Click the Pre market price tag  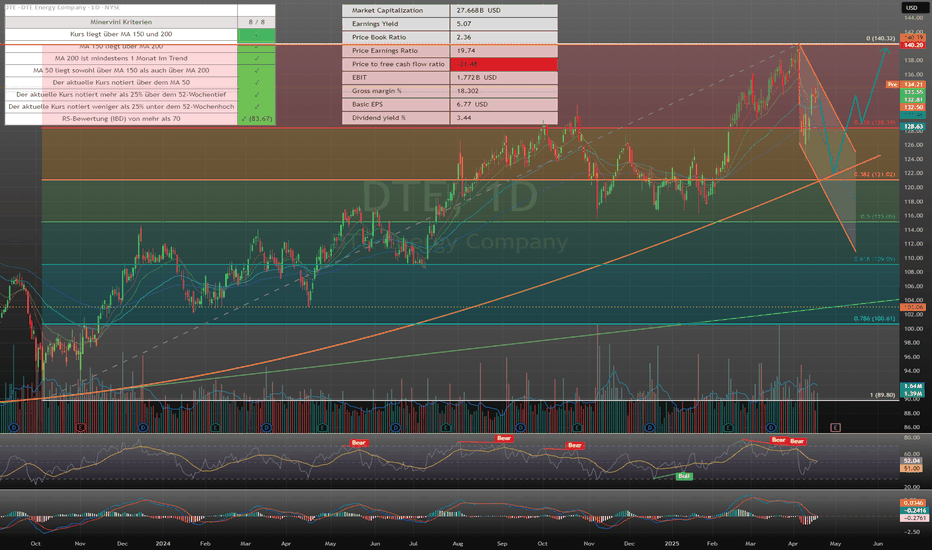892,85
